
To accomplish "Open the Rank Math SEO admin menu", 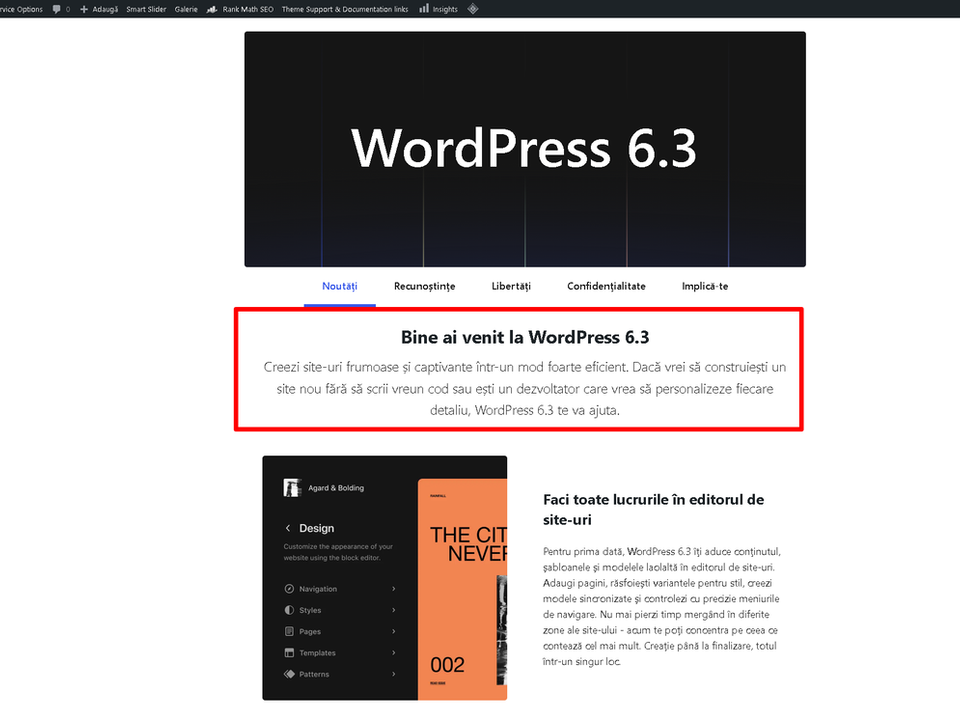I will pyautogui.click(x=240, y=9).
